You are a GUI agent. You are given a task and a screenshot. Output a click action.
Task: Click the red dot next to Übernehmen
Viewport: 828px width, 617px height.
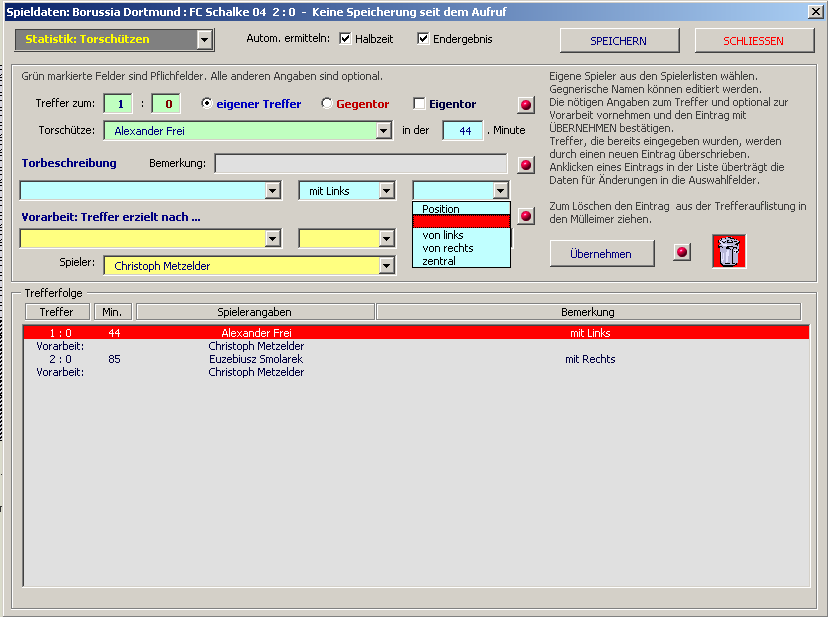682,252
